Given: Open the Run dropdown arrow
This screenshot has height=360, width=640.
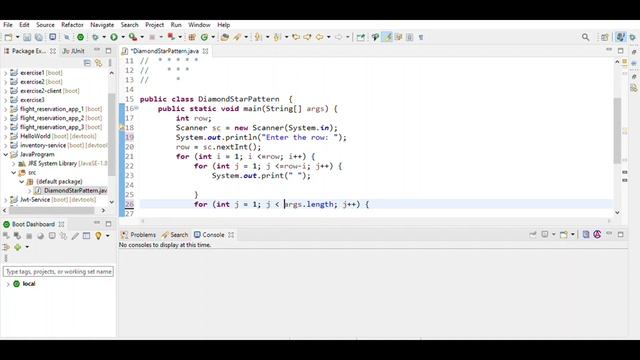Looking at the screenshot, I should (122, 37).
